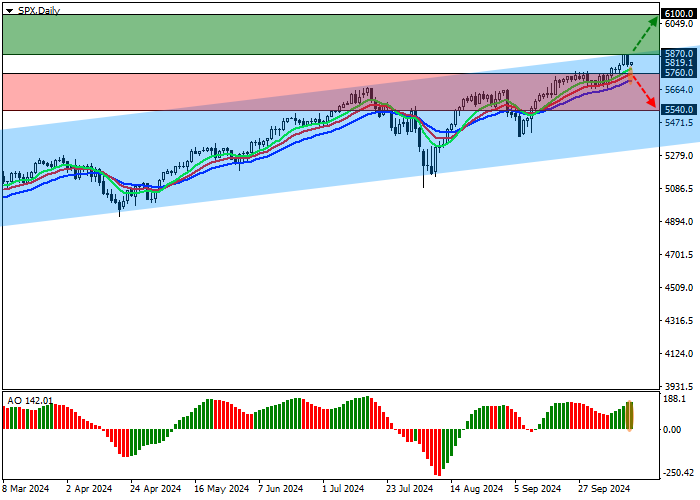Click the -250.42 oscillator scale value
Screen dimensions: 700x500
677,473
